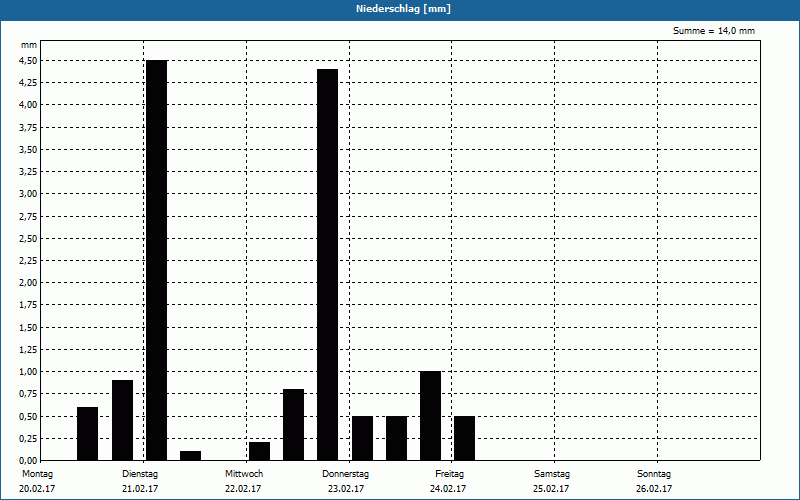Click the 4,40 mm bar before Donnerstag

pyautogui.click(x=328, y=265)
